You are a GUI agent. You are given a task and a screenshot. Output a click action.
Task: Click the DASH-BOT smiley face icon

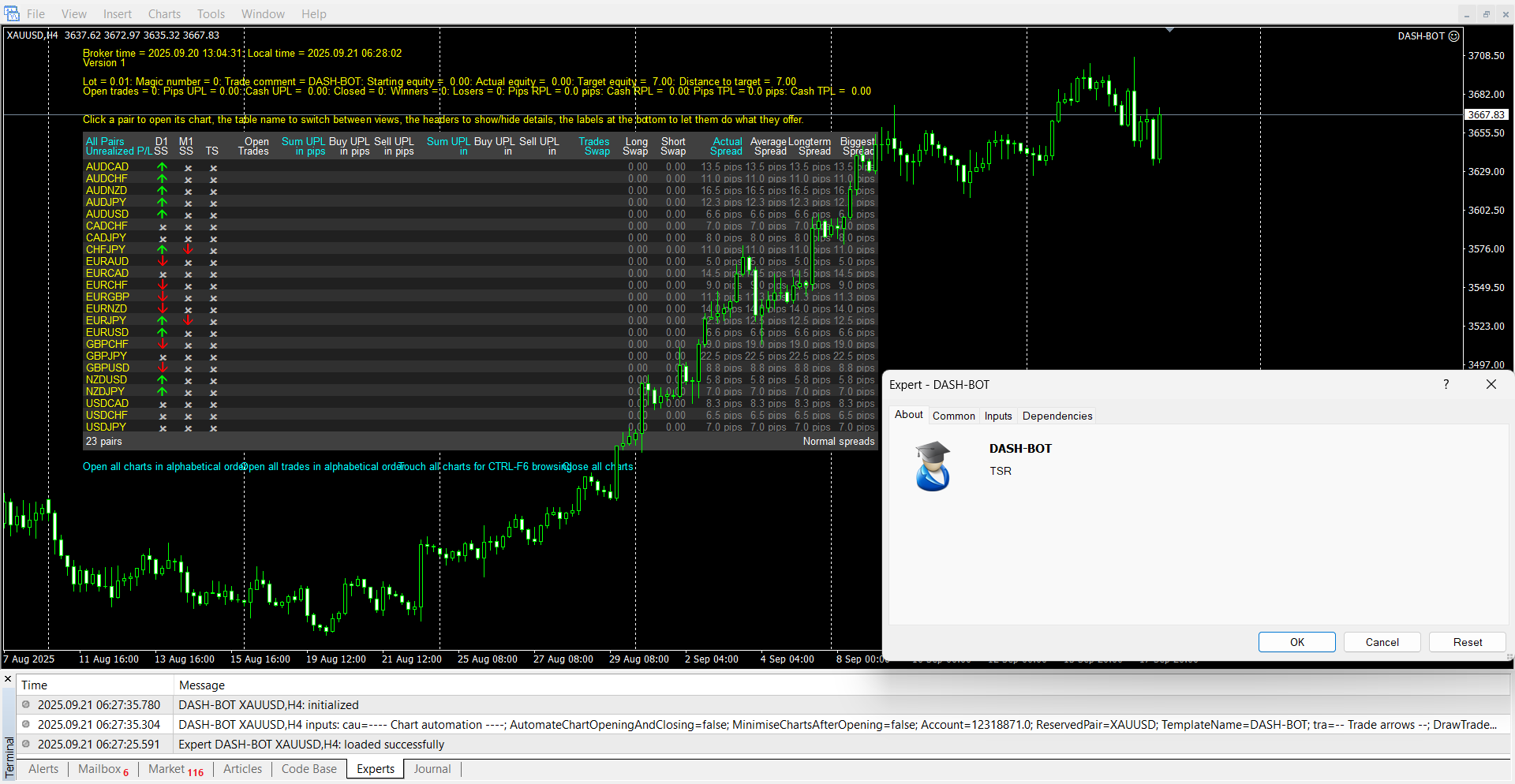point(1453,36)
